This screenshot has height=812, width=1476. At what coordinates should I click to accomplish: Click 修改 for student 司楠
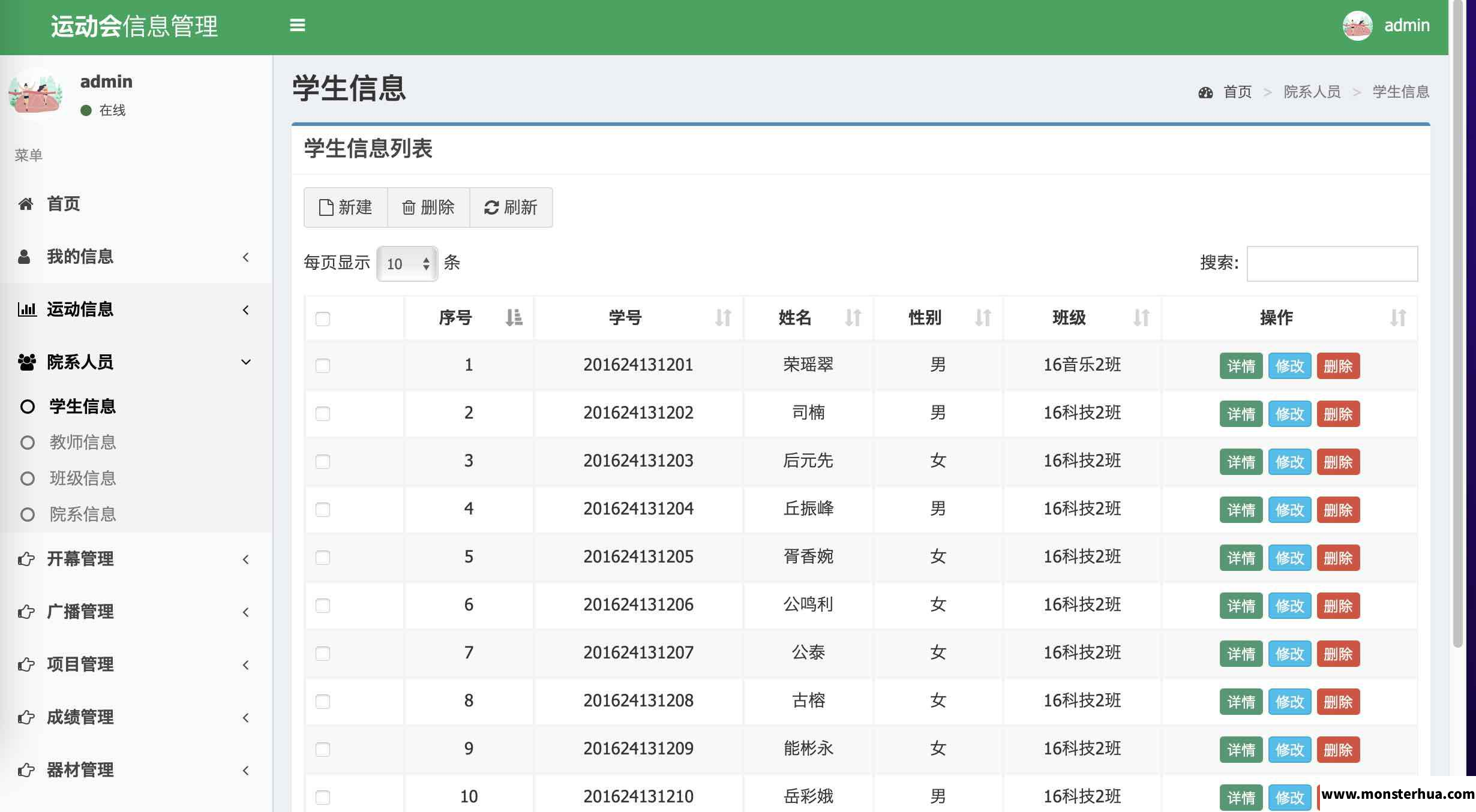(1289, 414)
